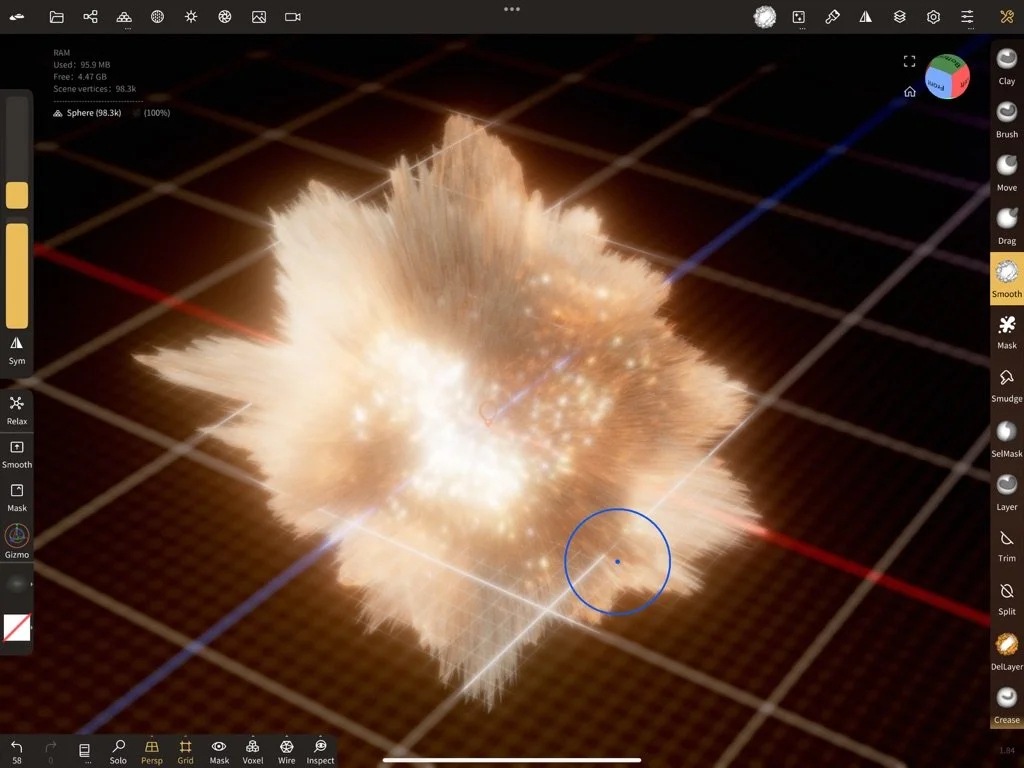Tap the Relax shortcut button
1024x768 pixels.
point(17,410)
